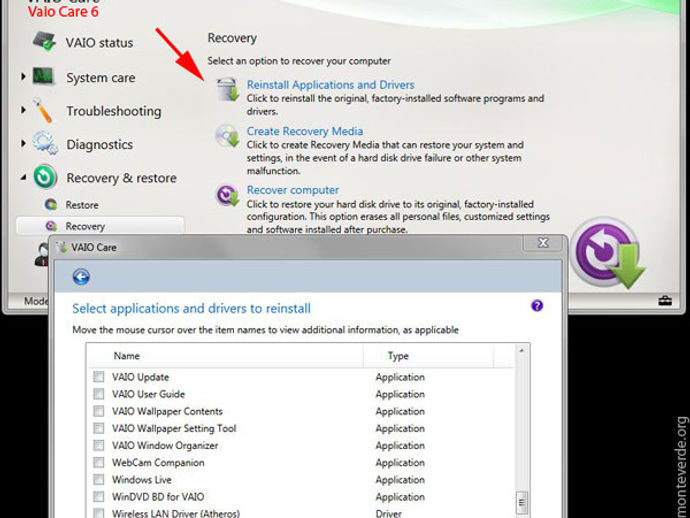
Task: Select the WinDVD BD for VAIO name
Action: pyautogui.click(x=158, y=497)
